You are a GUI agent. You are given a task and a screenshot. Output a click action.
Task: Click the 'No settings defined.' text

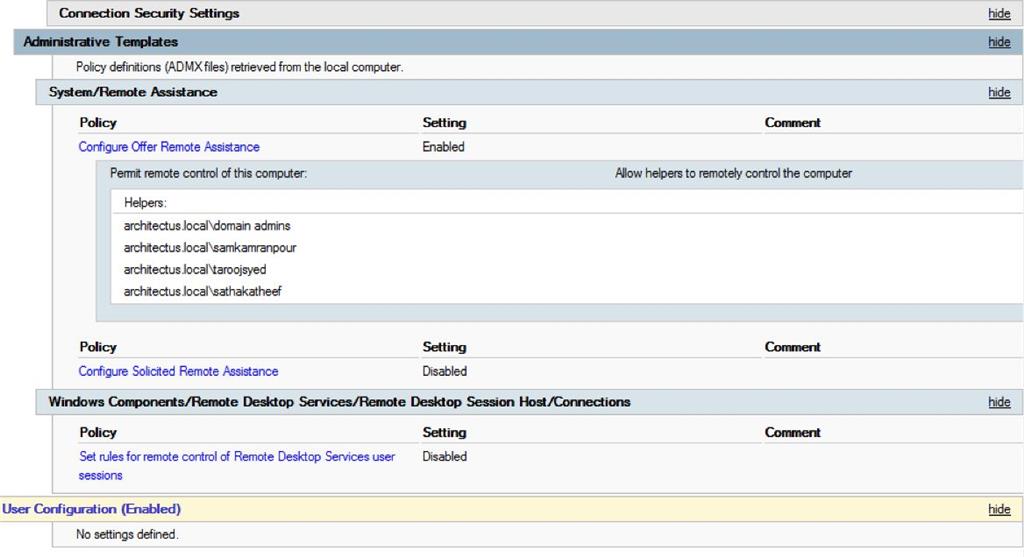tap(127, 535)
